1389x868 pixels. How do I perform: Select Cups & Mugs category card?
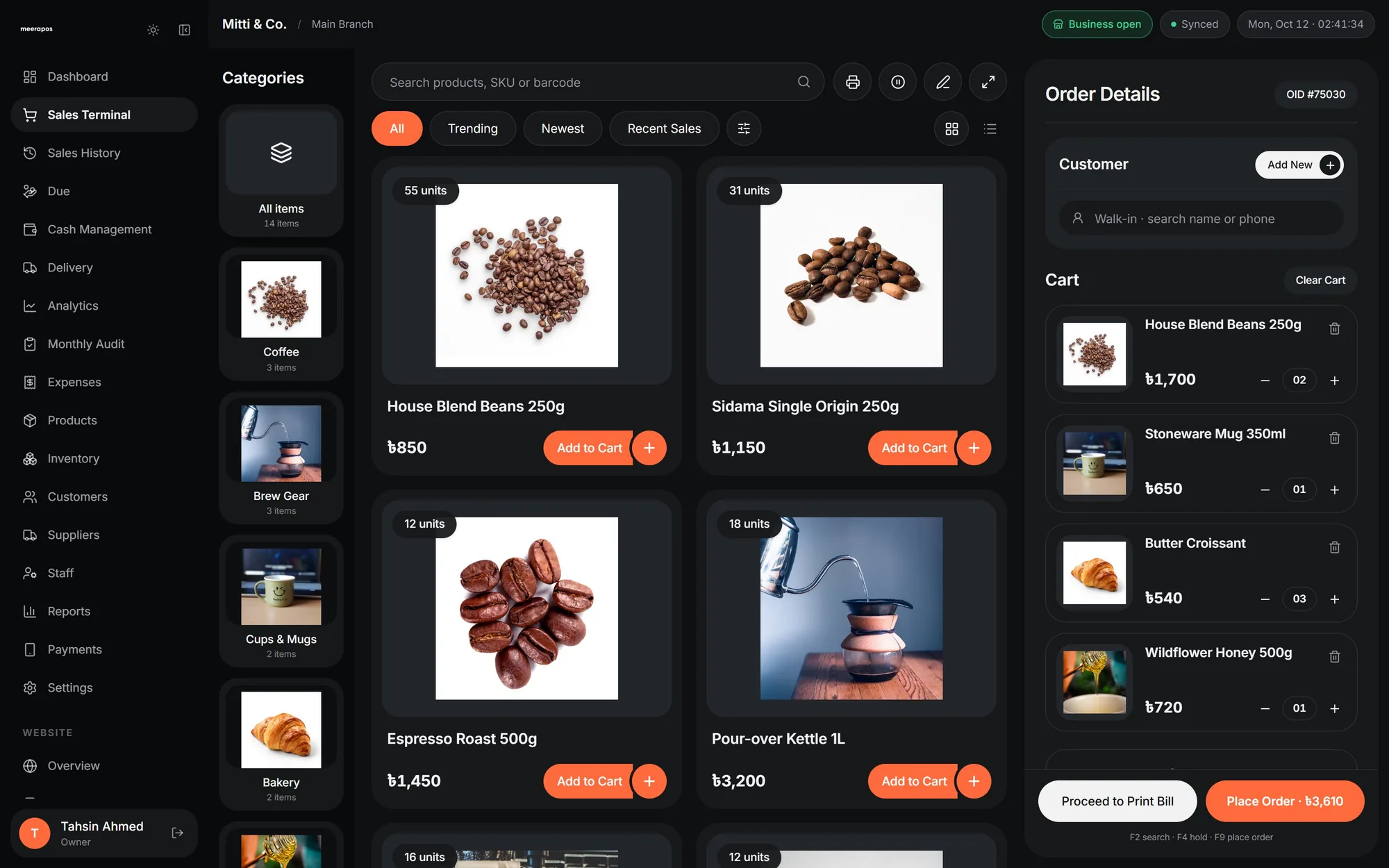[x=281, y=601]
